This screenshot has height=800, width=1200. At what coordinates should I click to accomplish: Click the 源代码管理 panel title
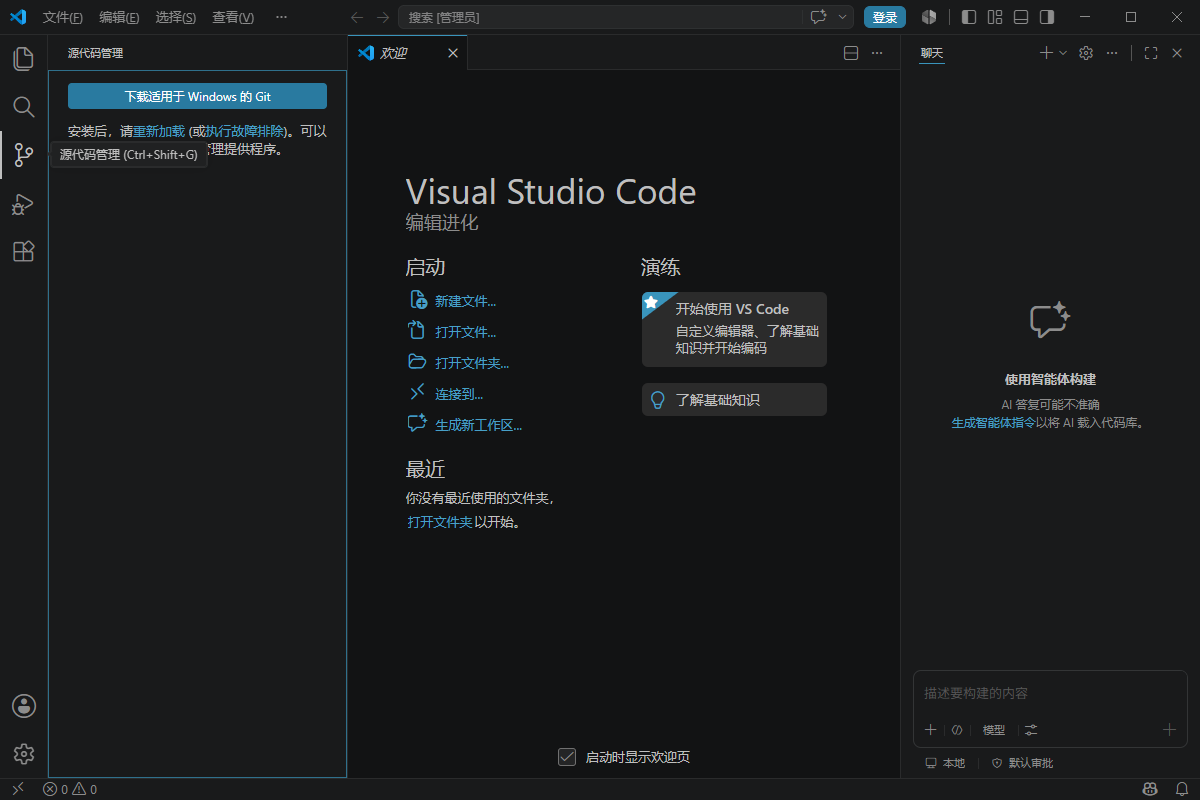tap(95, 53)
